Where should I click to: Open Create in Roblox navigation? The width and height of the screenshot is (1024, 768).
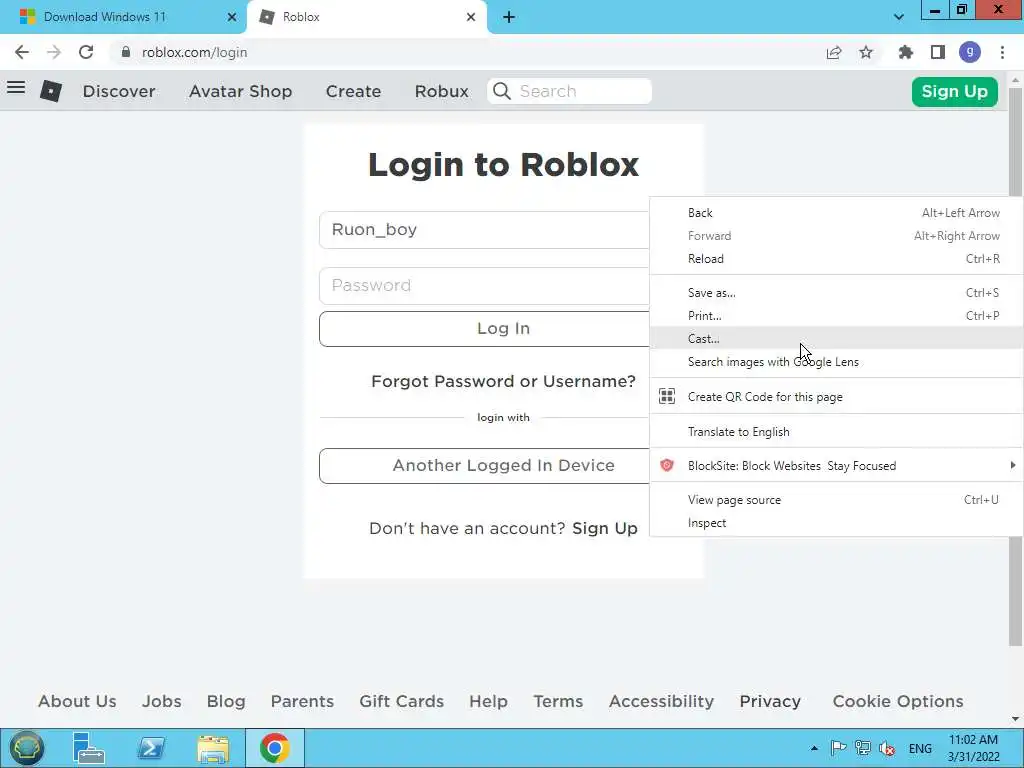[353, 91]
